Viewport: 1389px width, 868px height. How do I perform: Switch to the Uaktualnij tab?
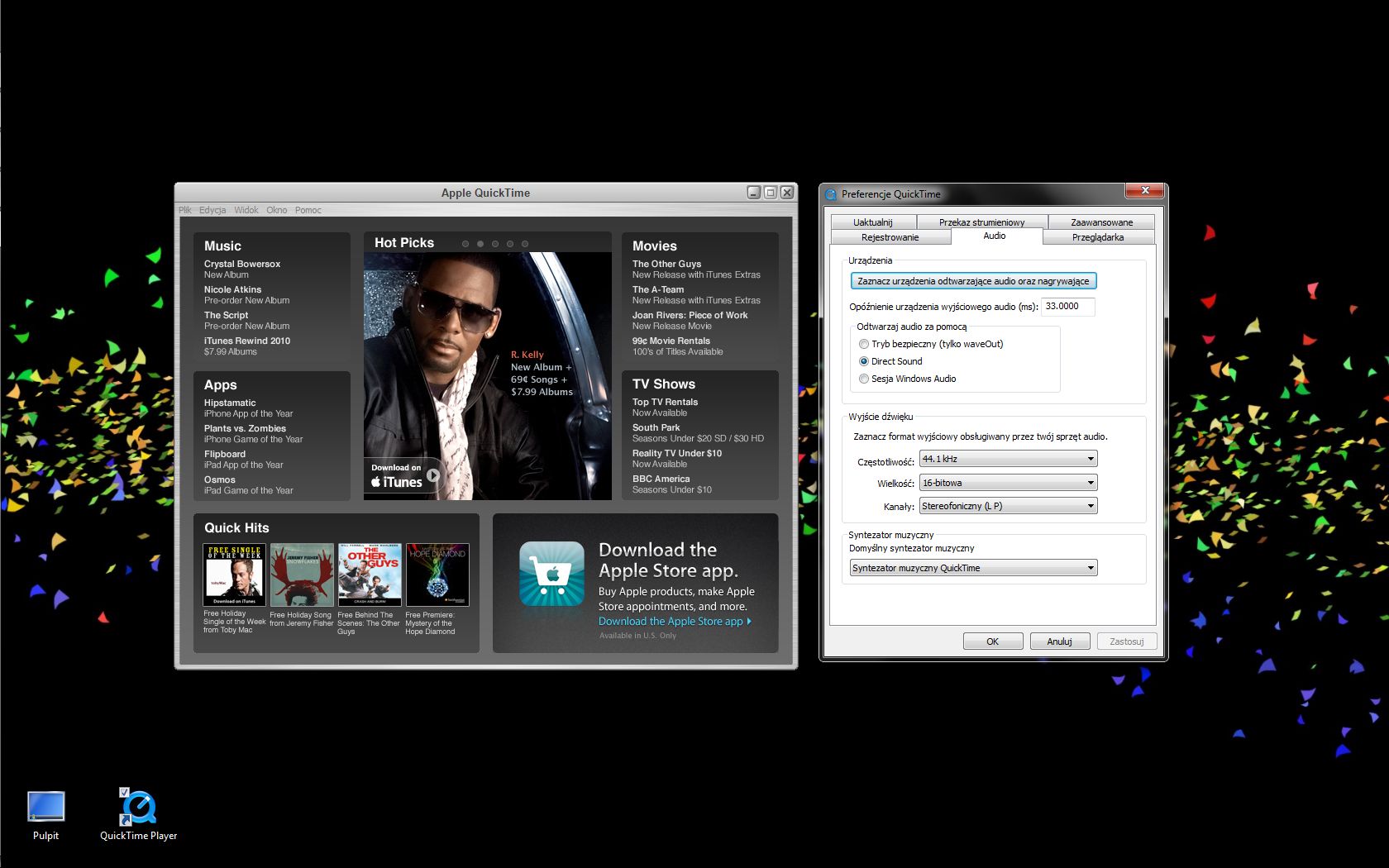coord(873,222)
